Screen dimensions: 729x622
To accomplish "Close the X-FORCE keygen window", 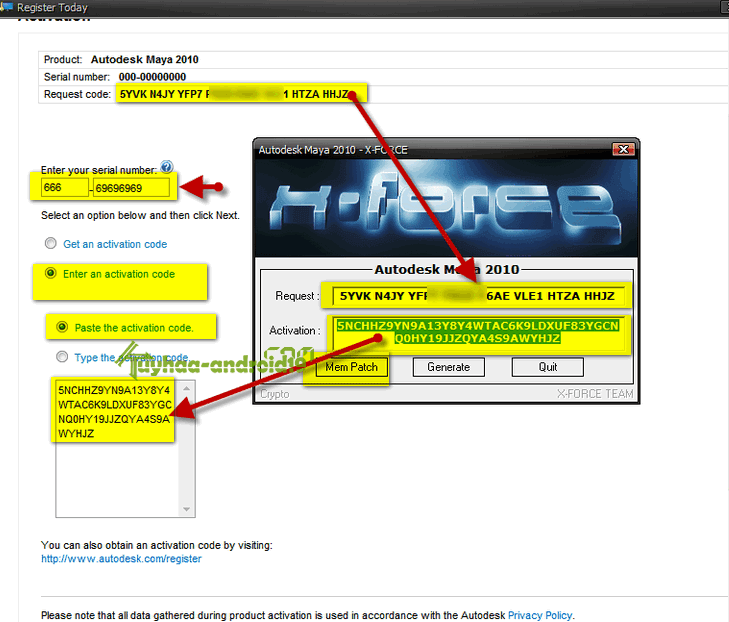I will point(623,150).
